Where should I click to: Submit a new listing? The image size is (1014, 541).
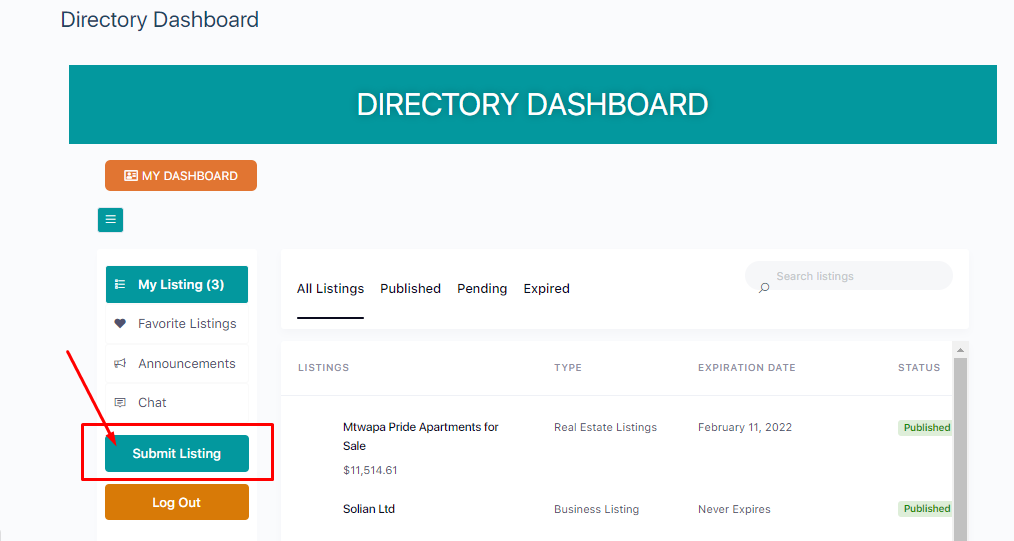177,454
